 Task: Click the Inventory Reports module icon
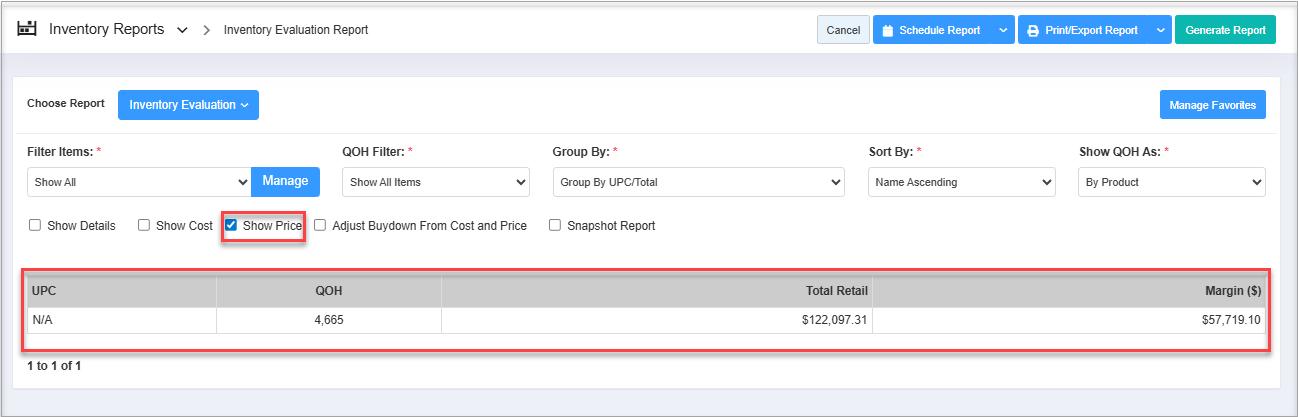(x=27, y=29)
